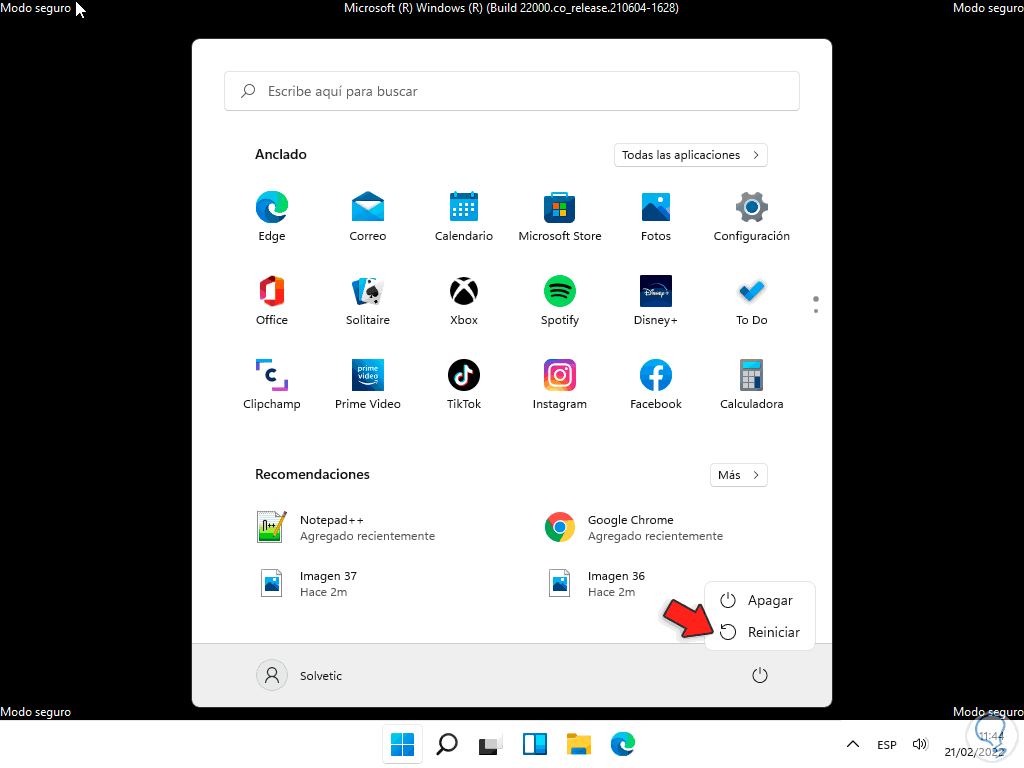Open Task View on the taskbar
The width and height of the screenshot is (1024, 768).
490,744
